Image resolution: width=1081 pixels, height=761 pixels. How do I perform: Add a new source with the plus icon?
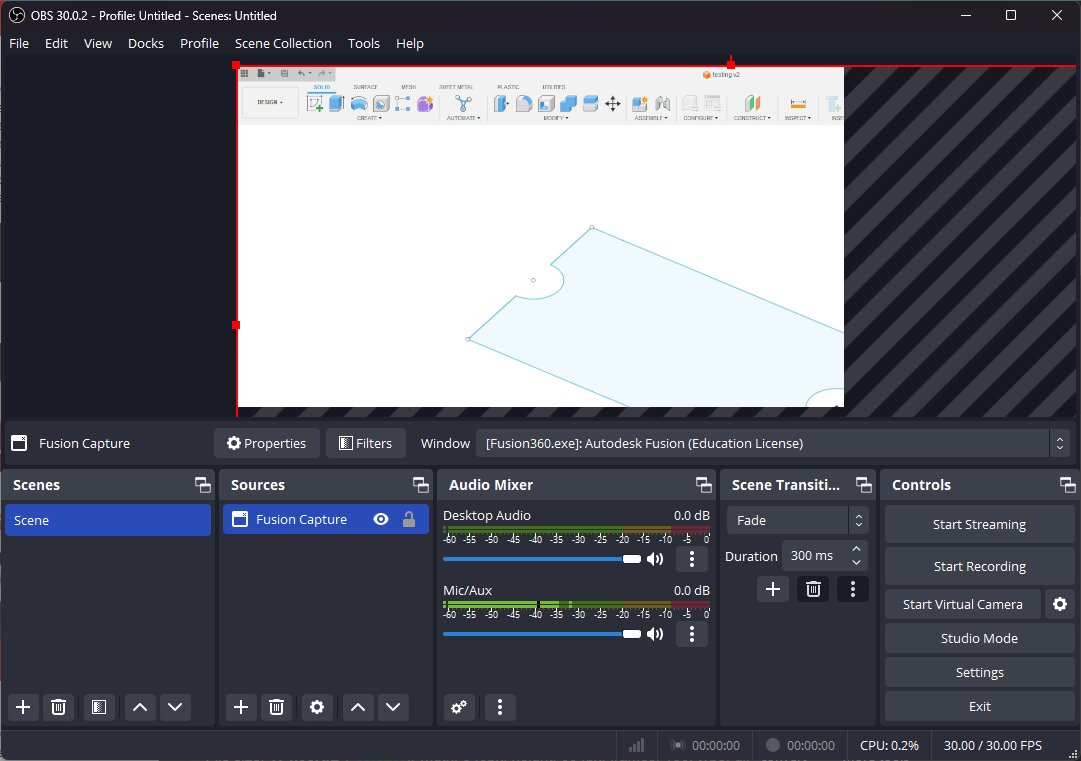[x=241, y=707]
